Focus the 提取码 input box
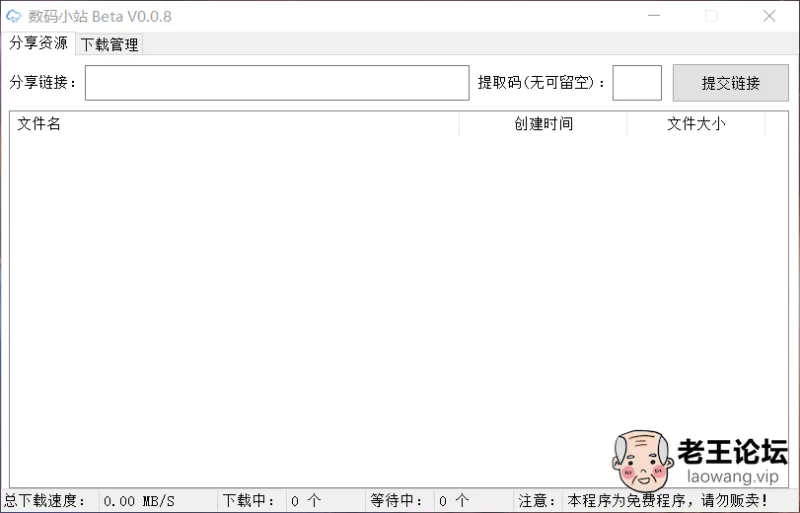This screenshot has width=800, height=513. [x=636, y=83]
